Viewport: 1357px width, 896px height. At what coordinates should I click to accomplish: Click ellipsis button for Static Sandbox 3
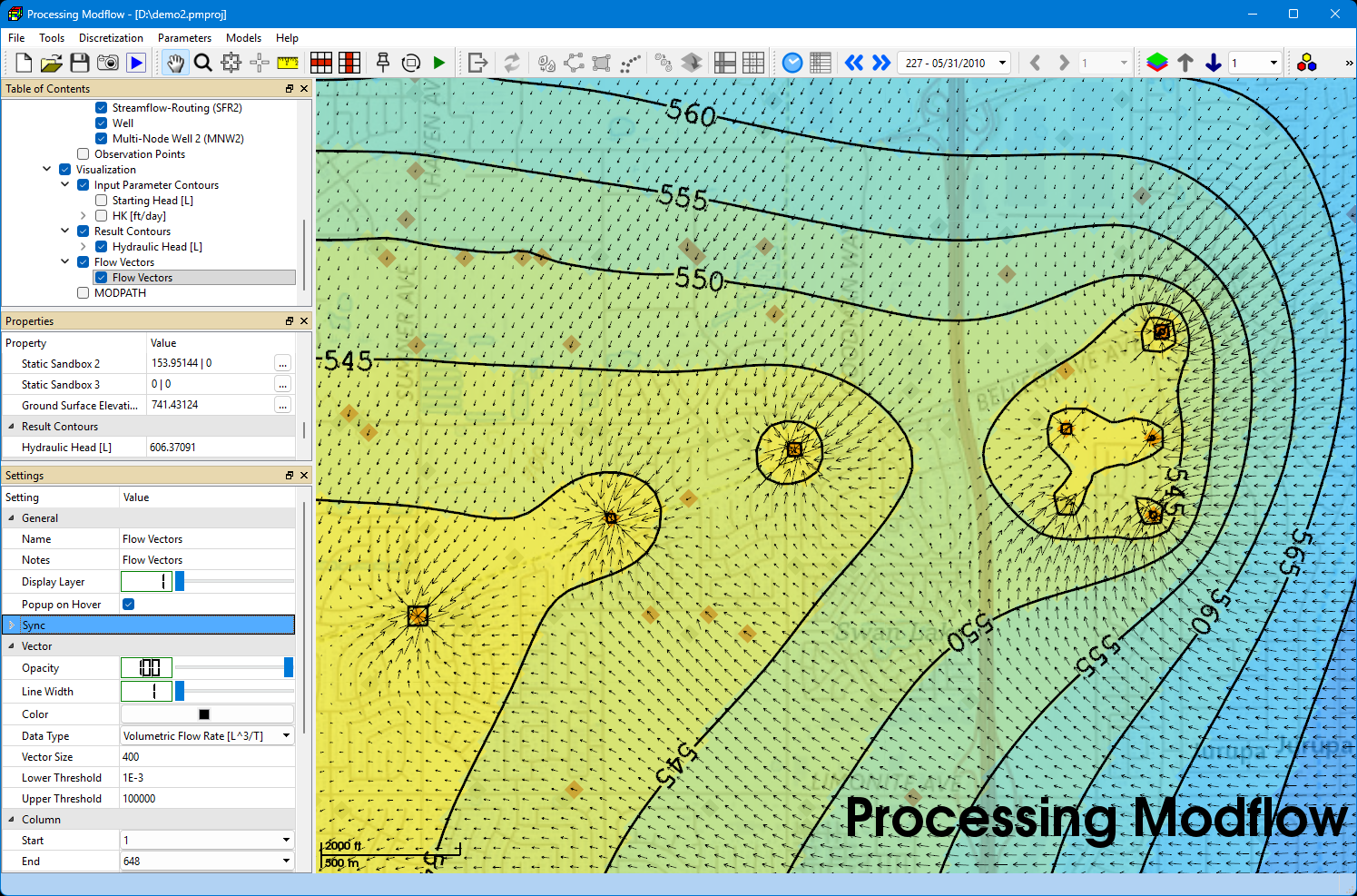point(283,384)
